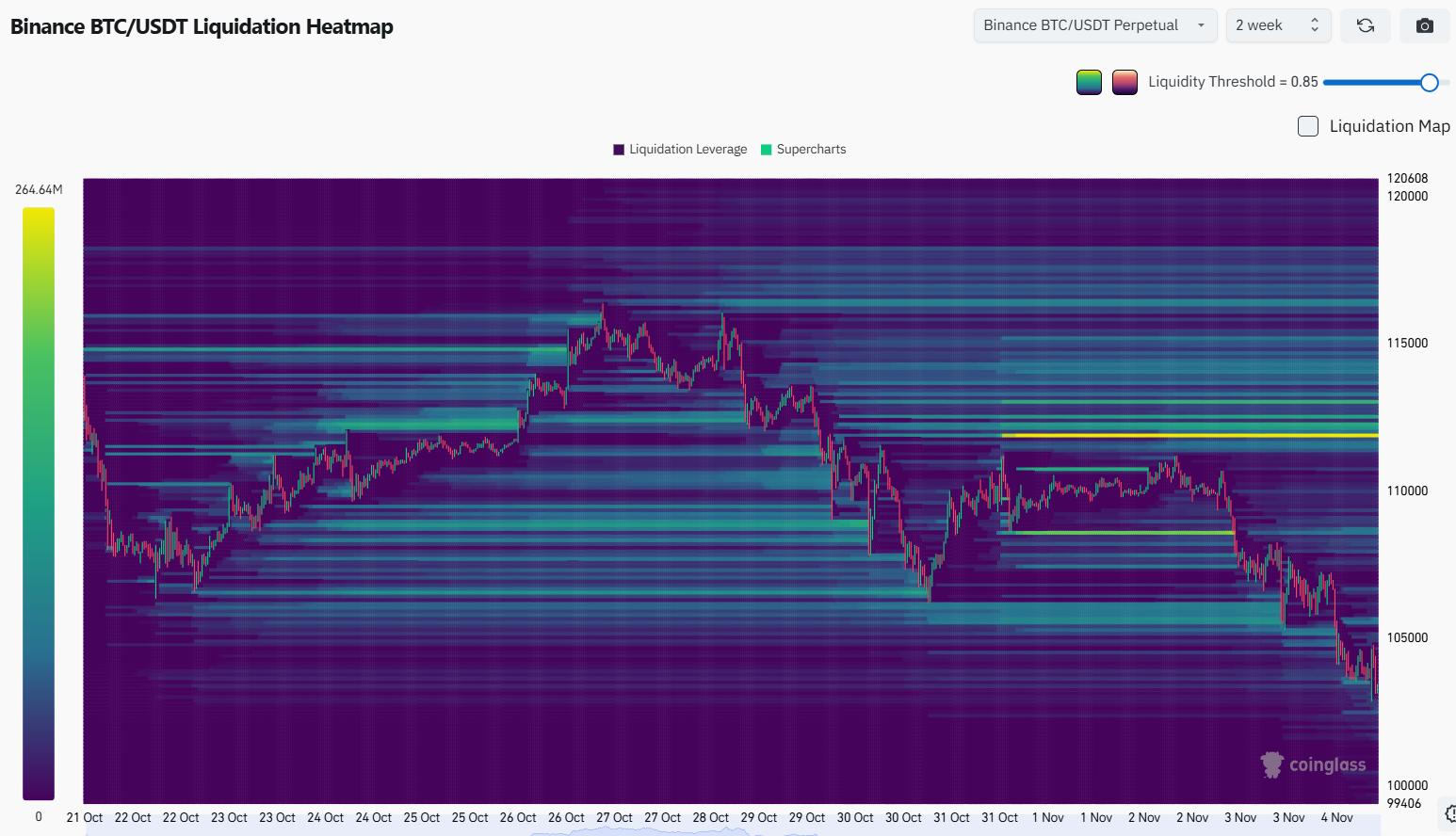Click the green Supercharts legend marker

point(767,150)
